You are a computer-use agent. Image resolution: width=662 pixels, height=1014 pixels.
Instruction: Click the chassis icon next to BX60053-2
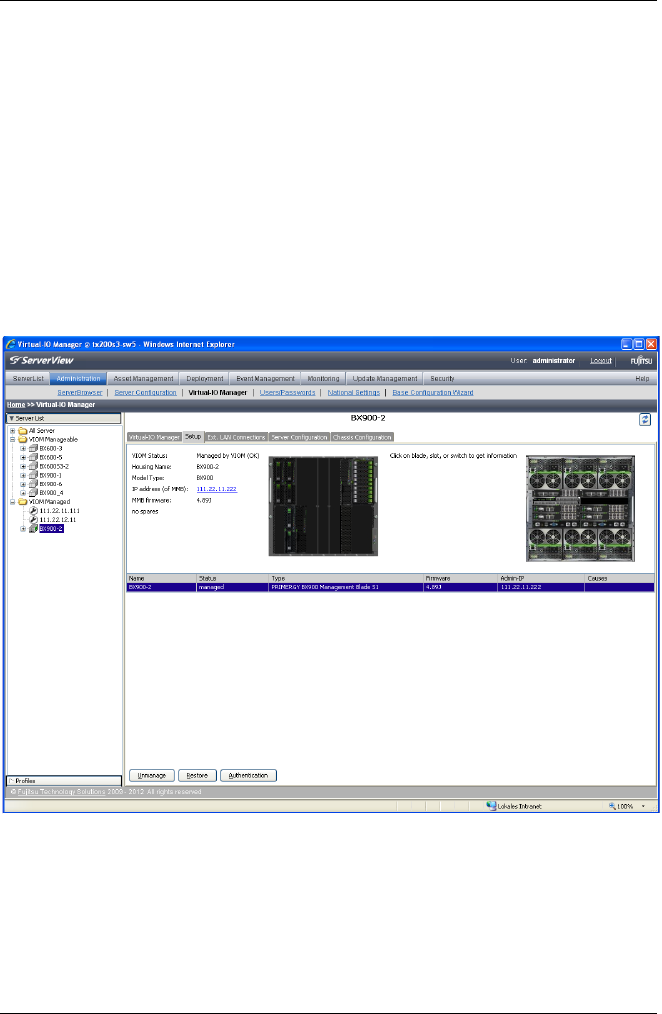tap(34, 466)
